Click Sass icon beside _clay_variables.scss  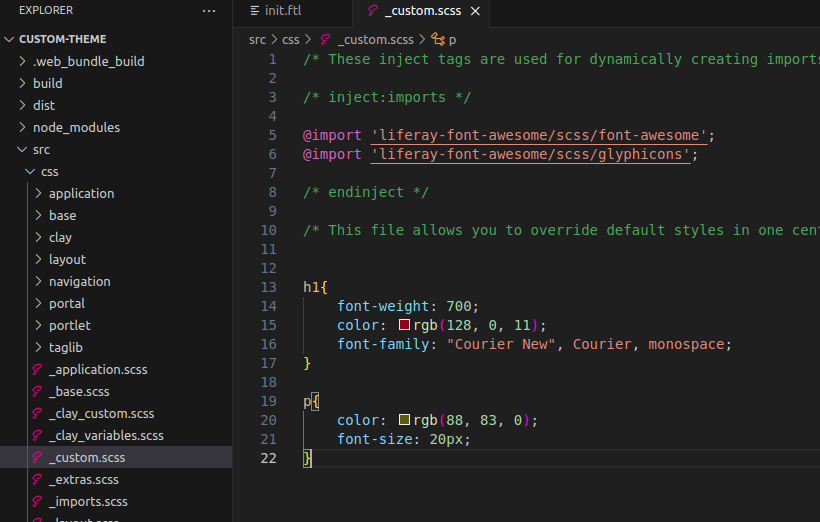[x=37, y=435]
